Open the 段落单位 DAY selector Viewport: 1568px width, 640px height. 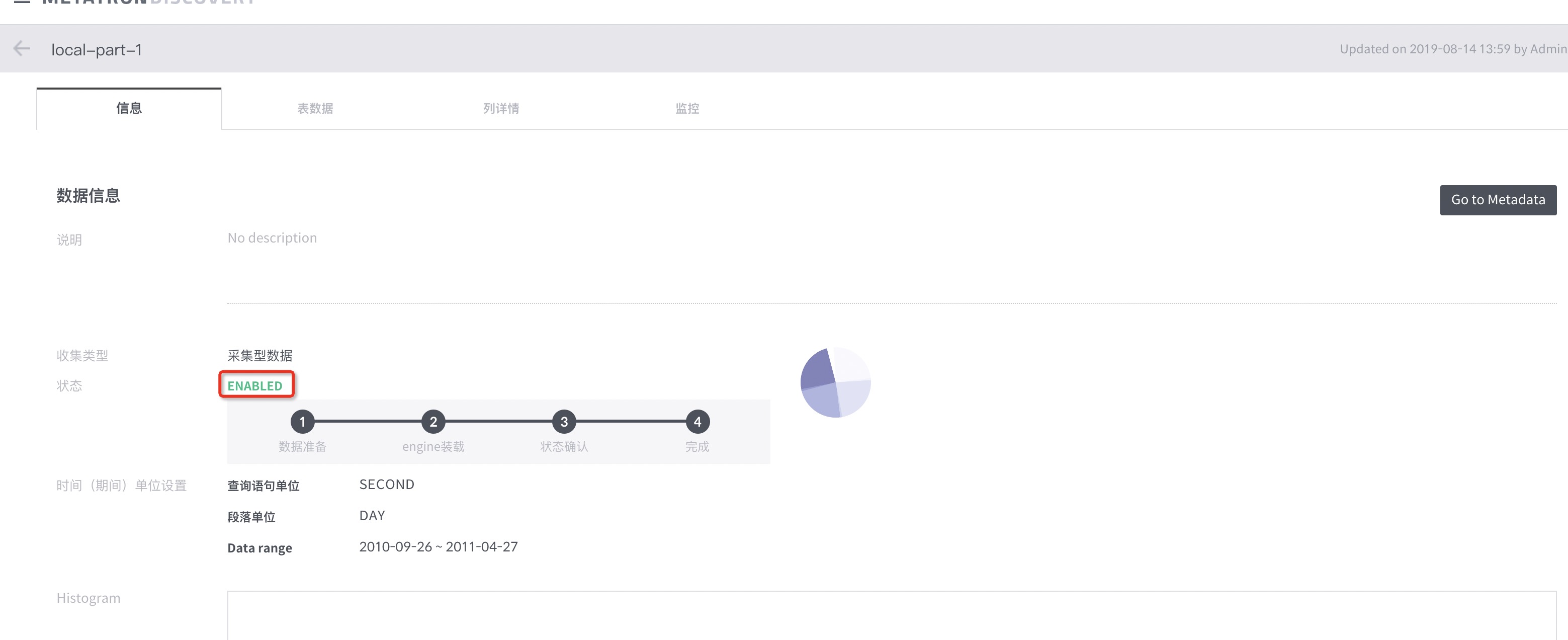tap(371, 515)
